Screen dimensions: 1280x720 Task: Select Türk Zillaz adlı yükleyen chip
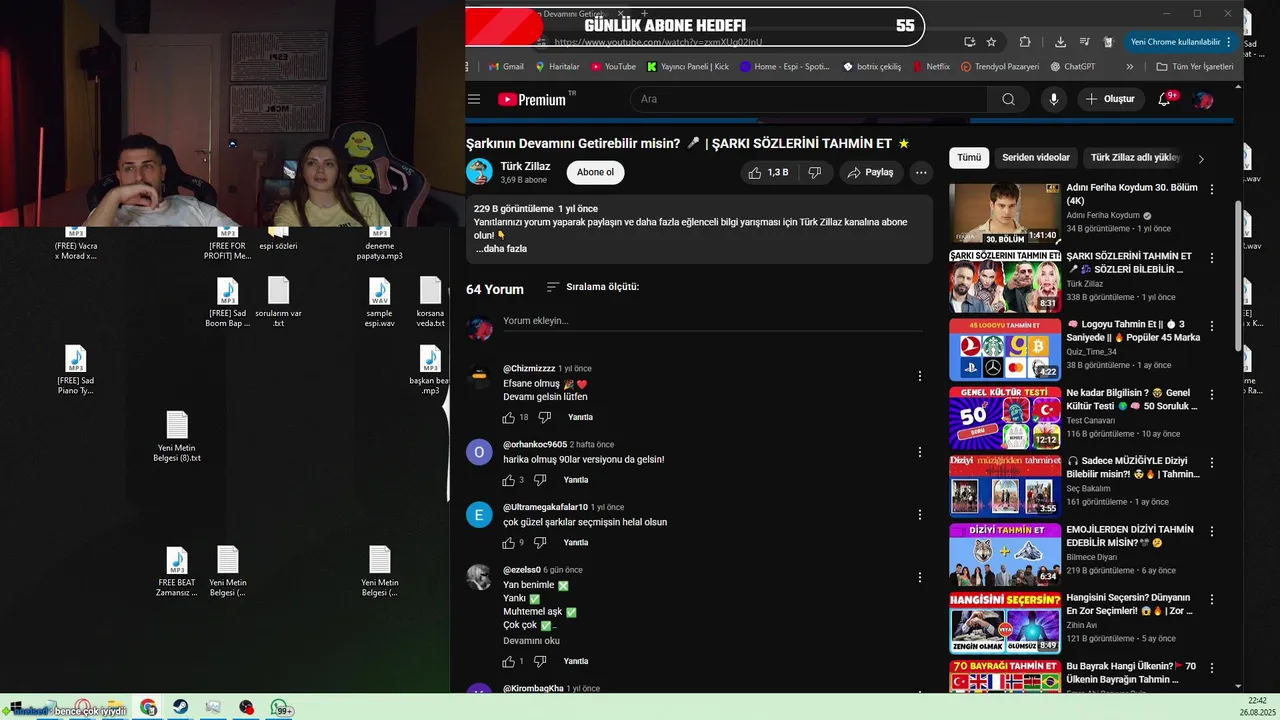click(1135, 157)
